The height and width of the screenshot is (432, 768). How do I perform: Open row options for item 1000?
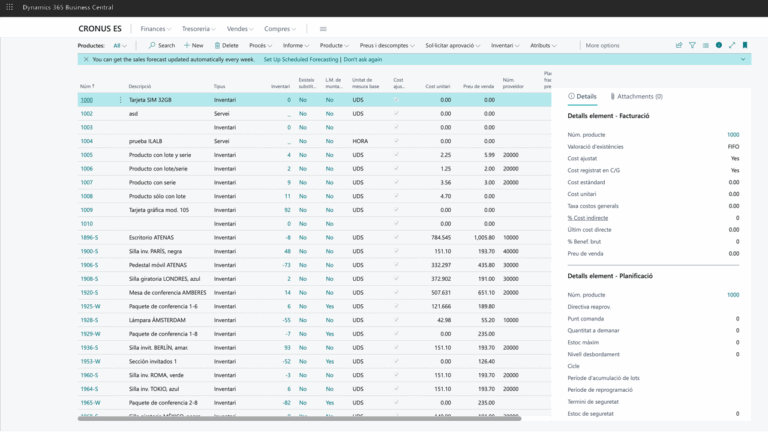120,100
